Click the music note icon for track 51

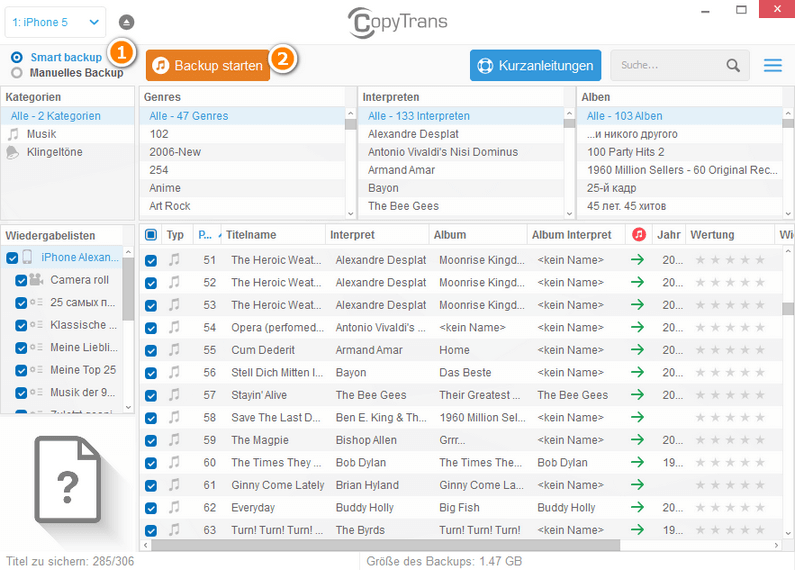pos(174,260)
